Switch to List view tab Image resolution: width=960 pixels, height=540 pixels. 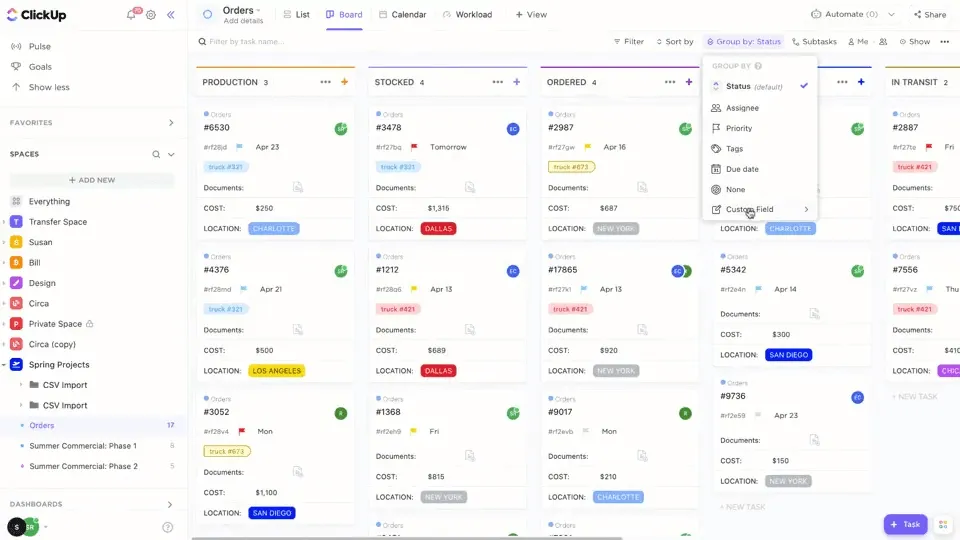coord(296,14)
